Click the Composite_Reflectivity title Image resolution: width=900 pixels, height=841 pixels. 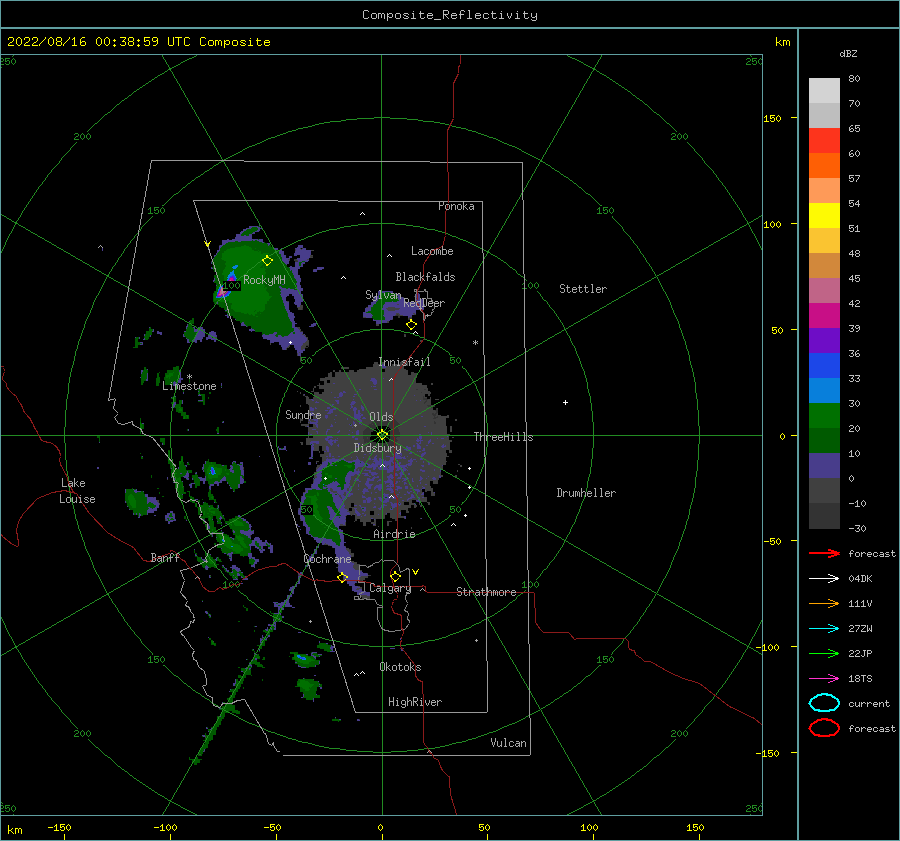click(450, 15)
